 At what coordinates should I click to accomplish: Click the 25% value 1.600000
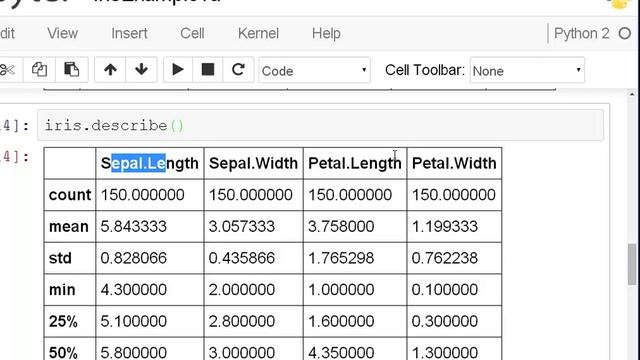(341, 321)
